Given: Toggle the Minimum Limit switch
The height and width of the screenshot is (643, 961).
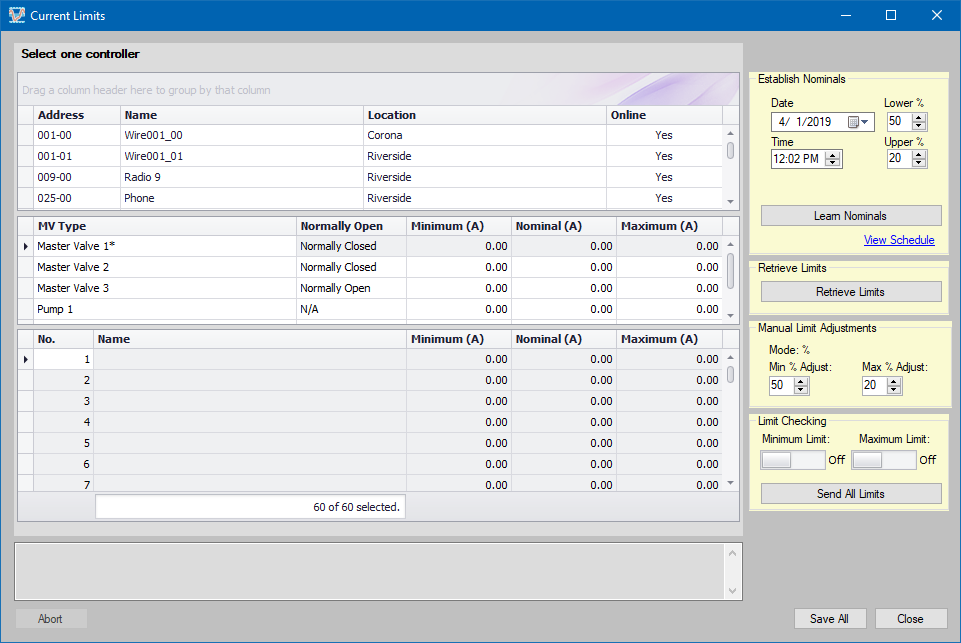Looking at the screenshot, I should (x=792, y=460).
